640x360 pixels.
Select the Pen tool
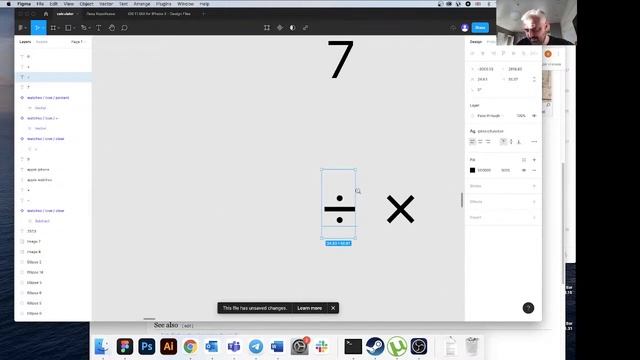(x=84, y=28)
